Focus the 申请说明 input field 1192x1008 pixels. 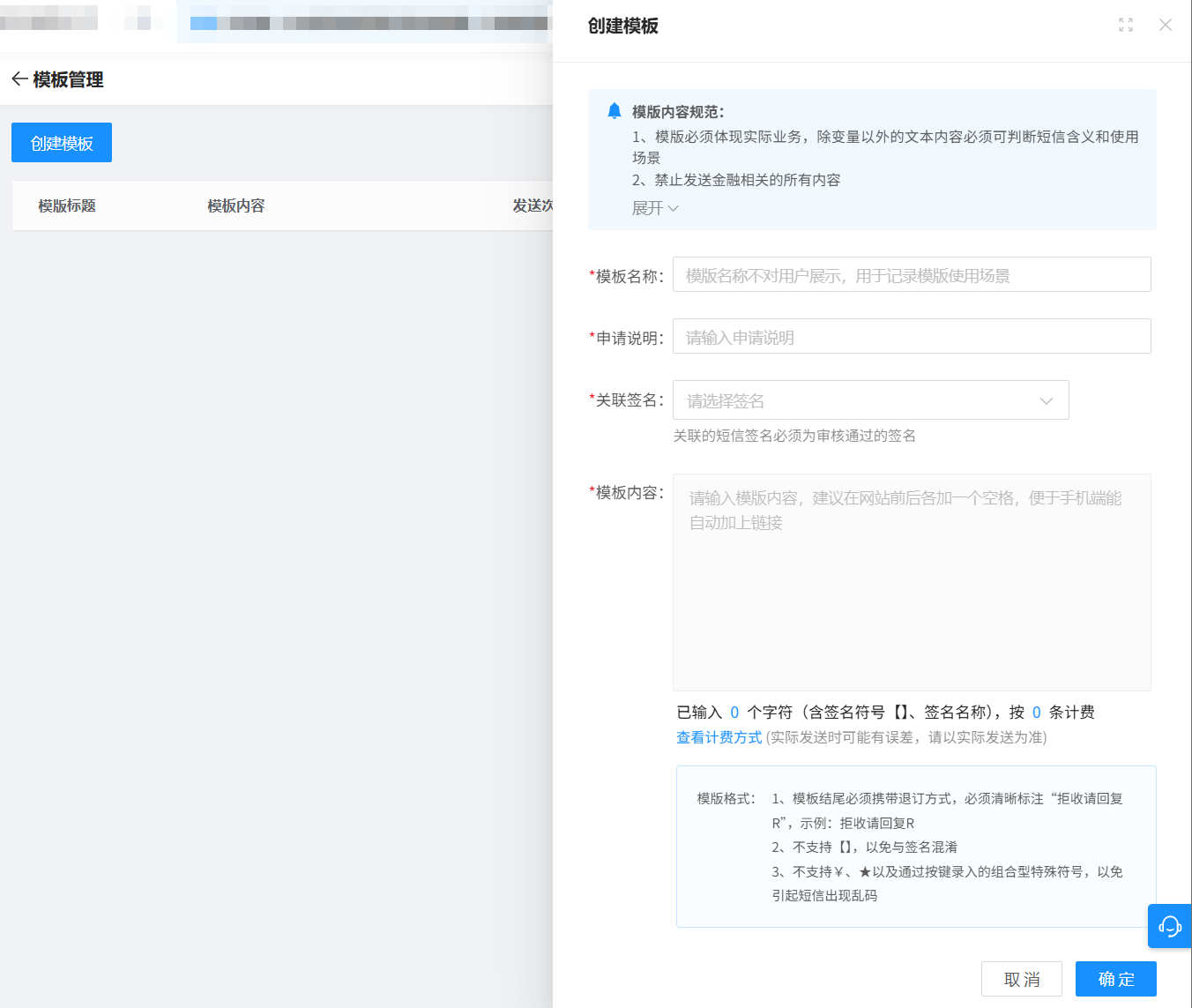click(911, 337)
